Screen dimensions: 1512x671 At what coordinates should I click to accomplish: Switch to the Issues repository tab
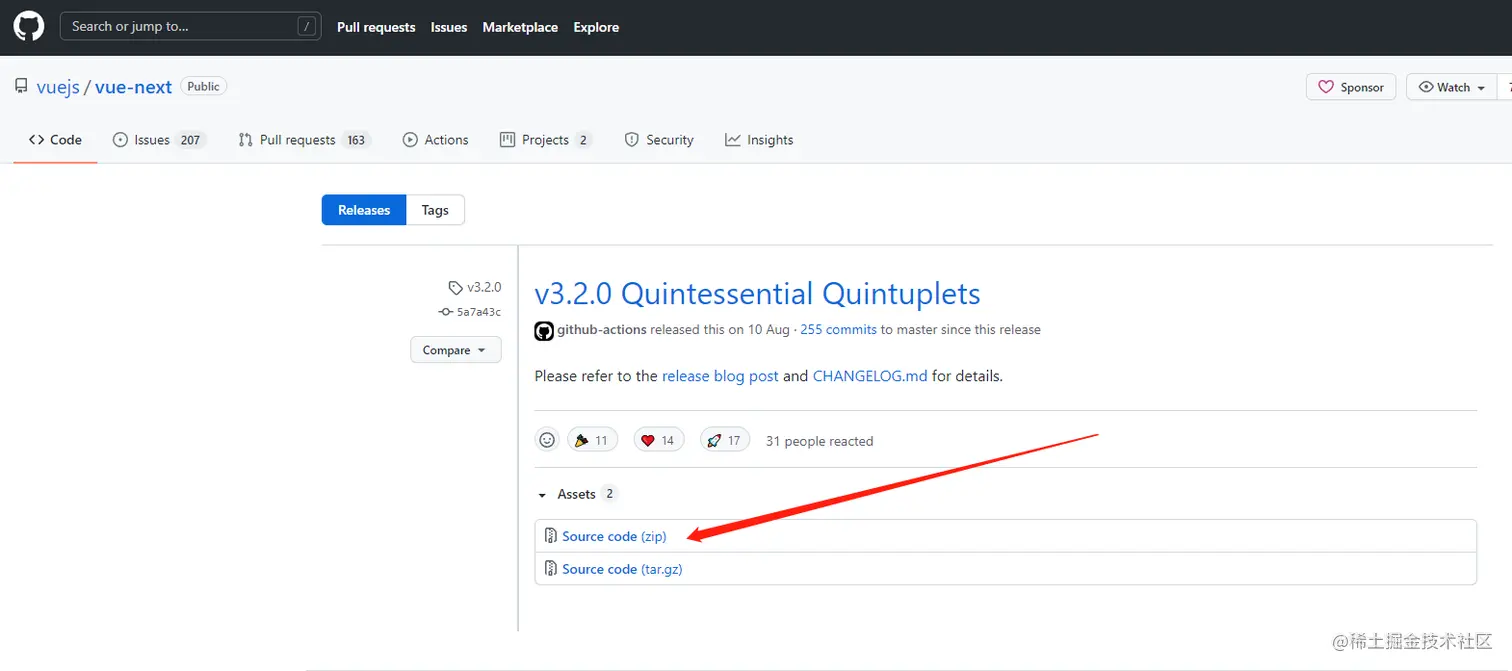(x=159, y=140)
